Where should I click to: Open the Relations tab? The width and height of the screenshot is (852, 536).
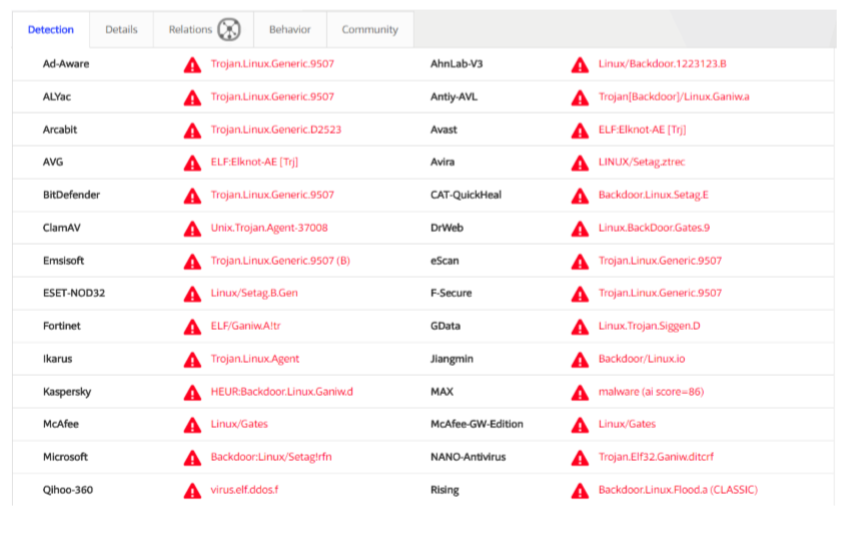pyautogui.click(x=203, y=30)
